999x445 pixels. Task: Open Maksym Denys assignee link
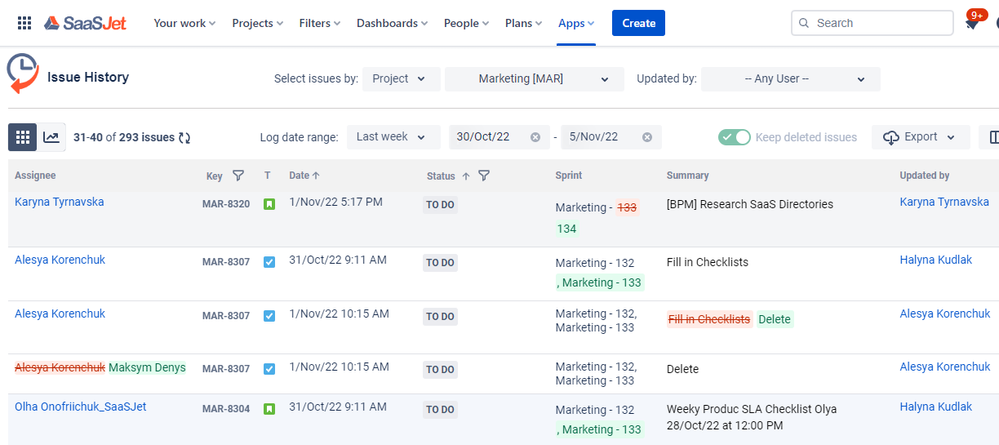coord(147,368)
